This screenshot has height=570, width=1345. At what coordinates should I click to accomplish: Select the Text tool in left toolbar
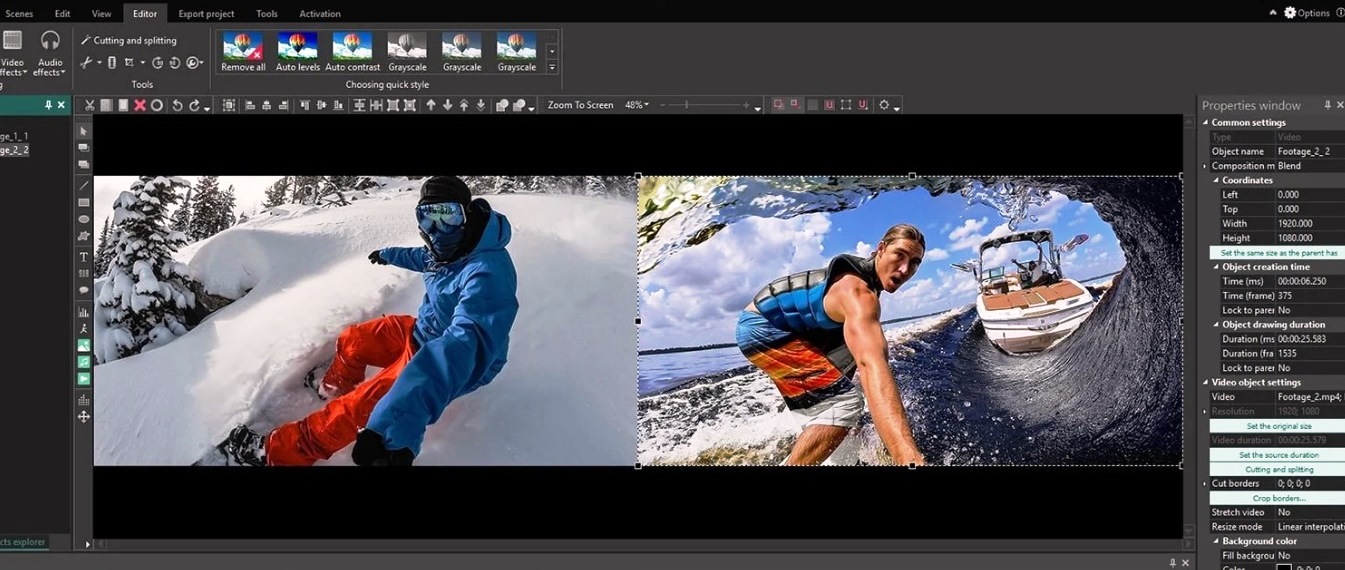(84, 257)
